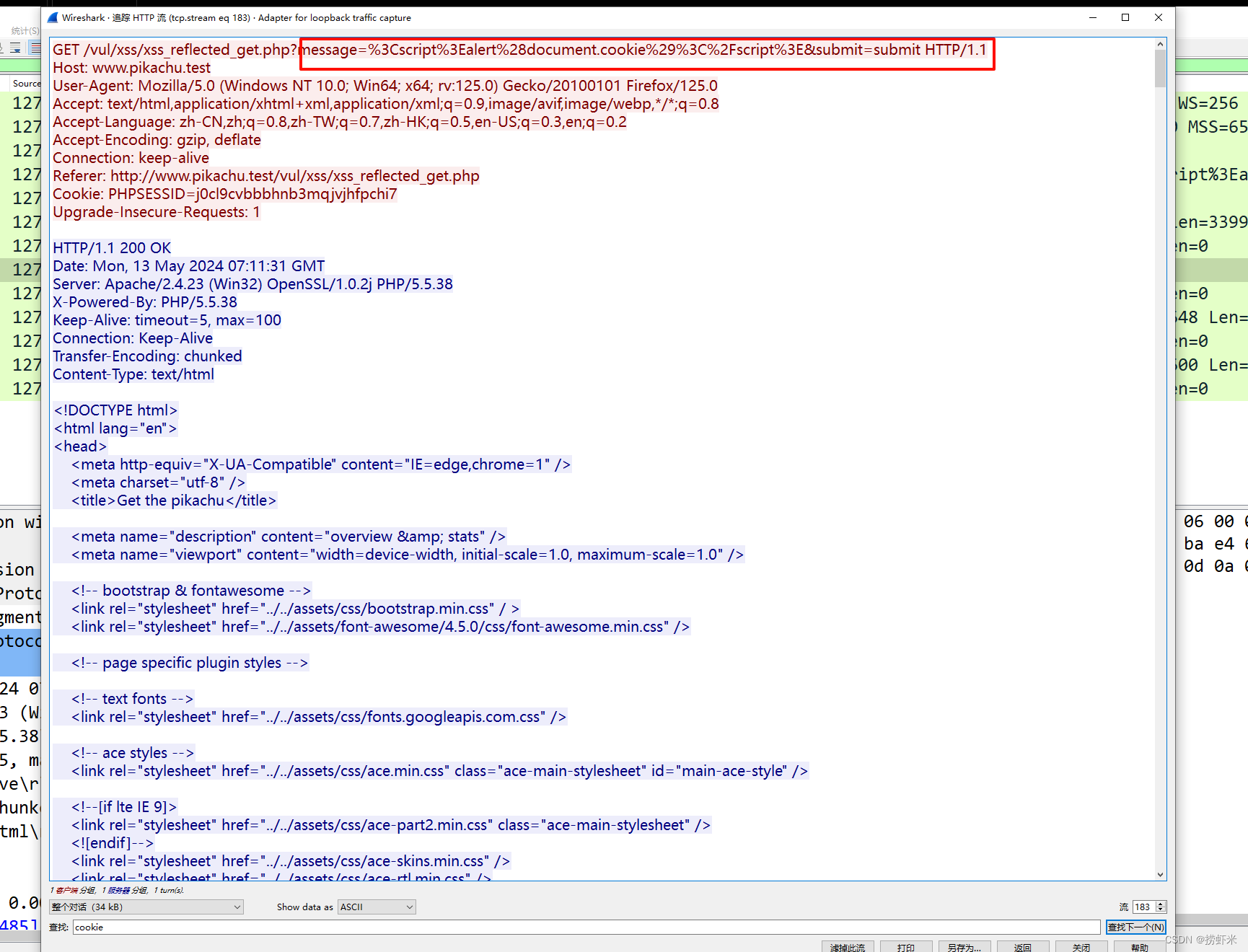The height and width of the screenshot is (952, 1248).
Task: Click the Save As button
Action: pos(964,947)
